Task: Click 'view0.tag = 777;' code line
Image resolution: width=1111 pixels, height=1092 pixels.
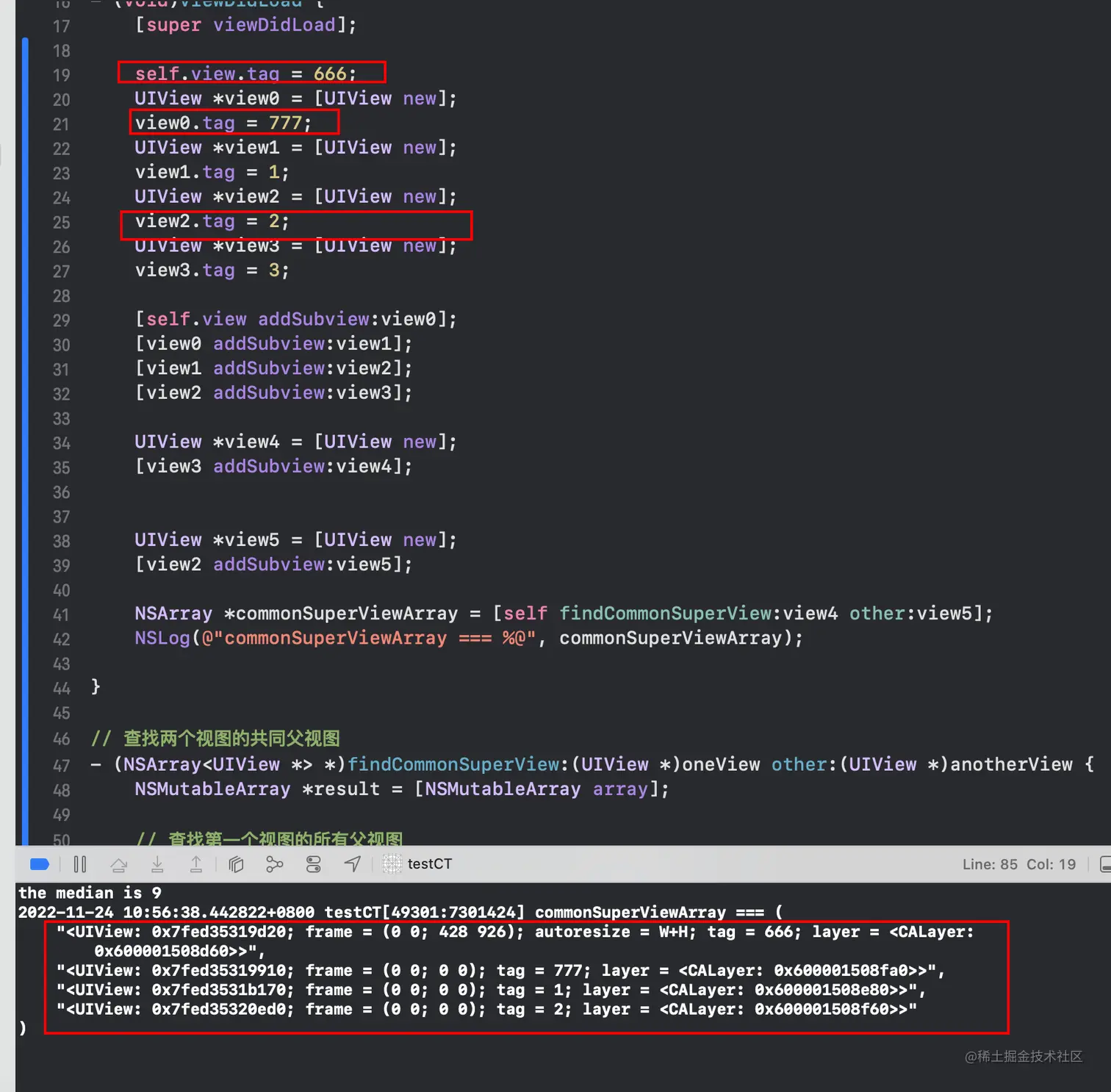Action: coord(223,123)
